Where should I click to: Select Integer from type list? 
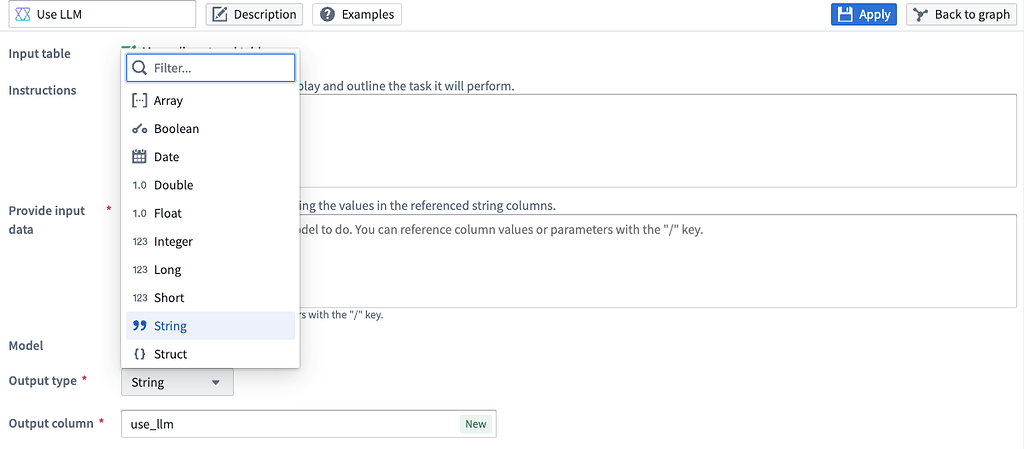[173, 241]
